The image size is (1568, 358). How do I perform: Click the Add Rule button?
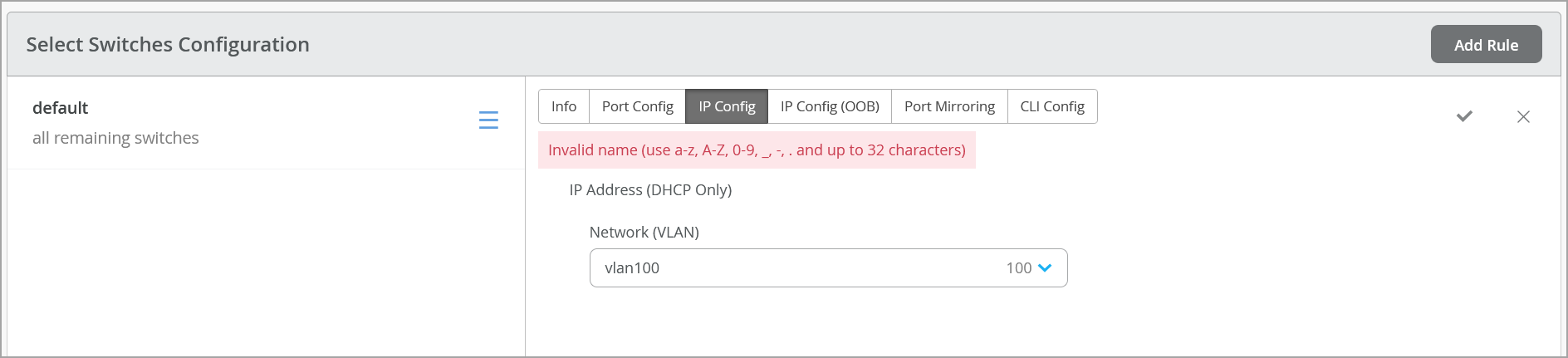(x=1486, y=45)
